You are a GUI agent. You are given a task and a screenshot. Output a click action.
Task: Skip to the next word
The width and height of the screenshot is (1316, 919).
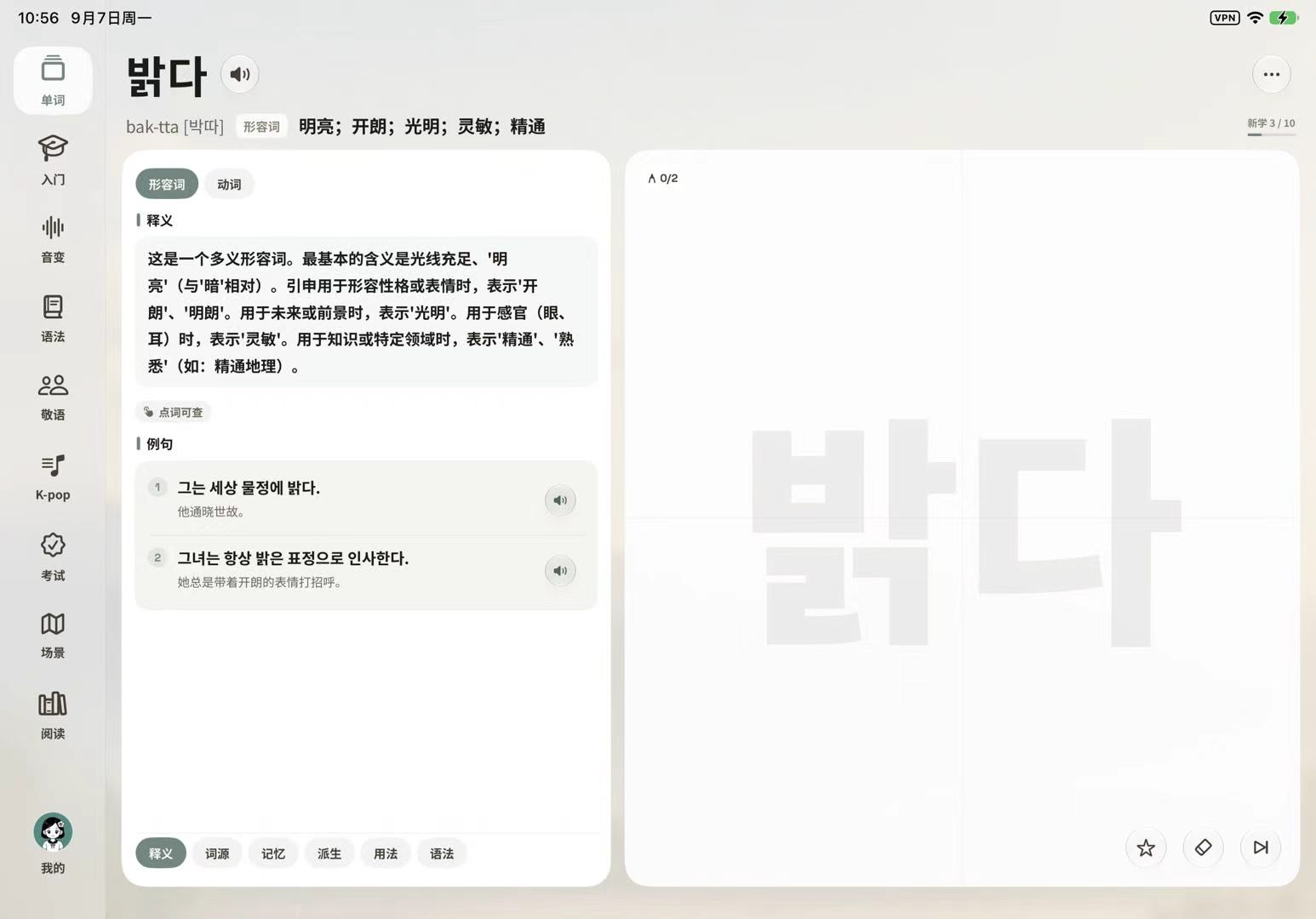pyautogui.click(x=1261, y=848)
